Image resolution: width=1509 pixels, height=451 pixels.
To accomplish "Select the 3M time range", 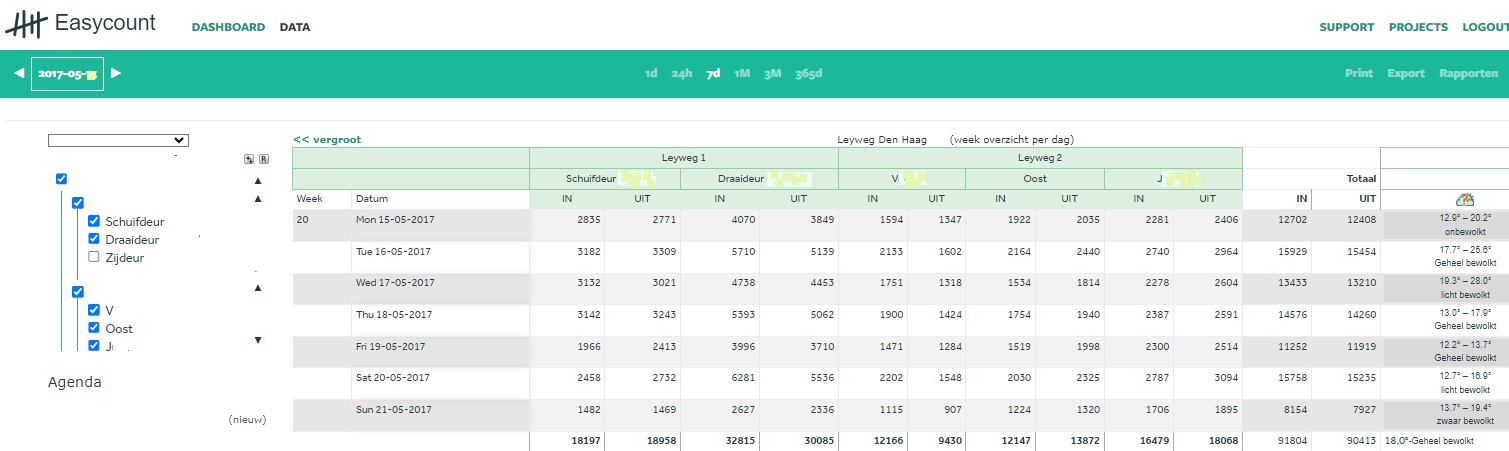I will (773, 73).
